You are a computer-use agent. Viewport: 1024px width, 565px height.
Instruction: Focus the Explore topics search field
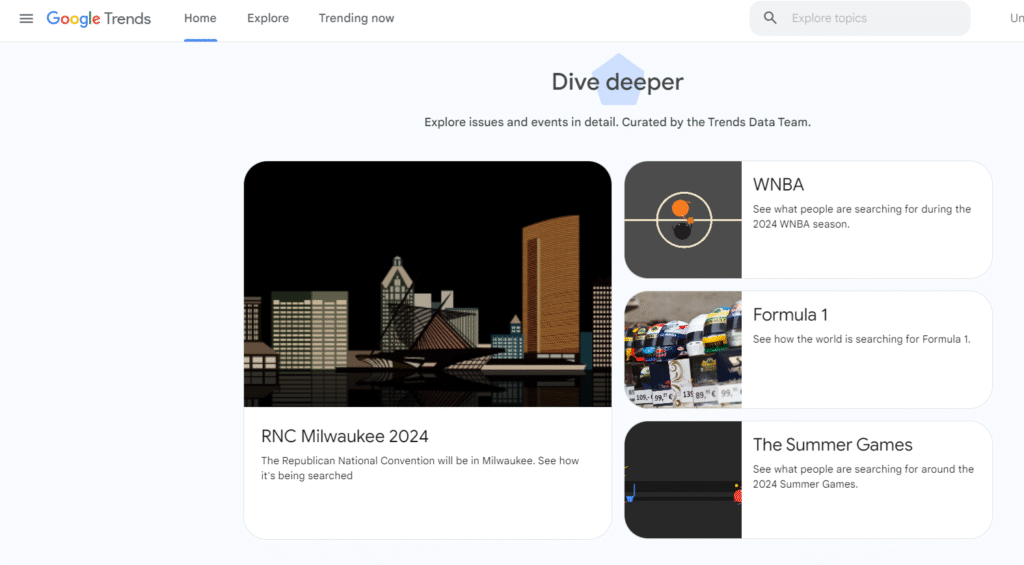[870, 18]
